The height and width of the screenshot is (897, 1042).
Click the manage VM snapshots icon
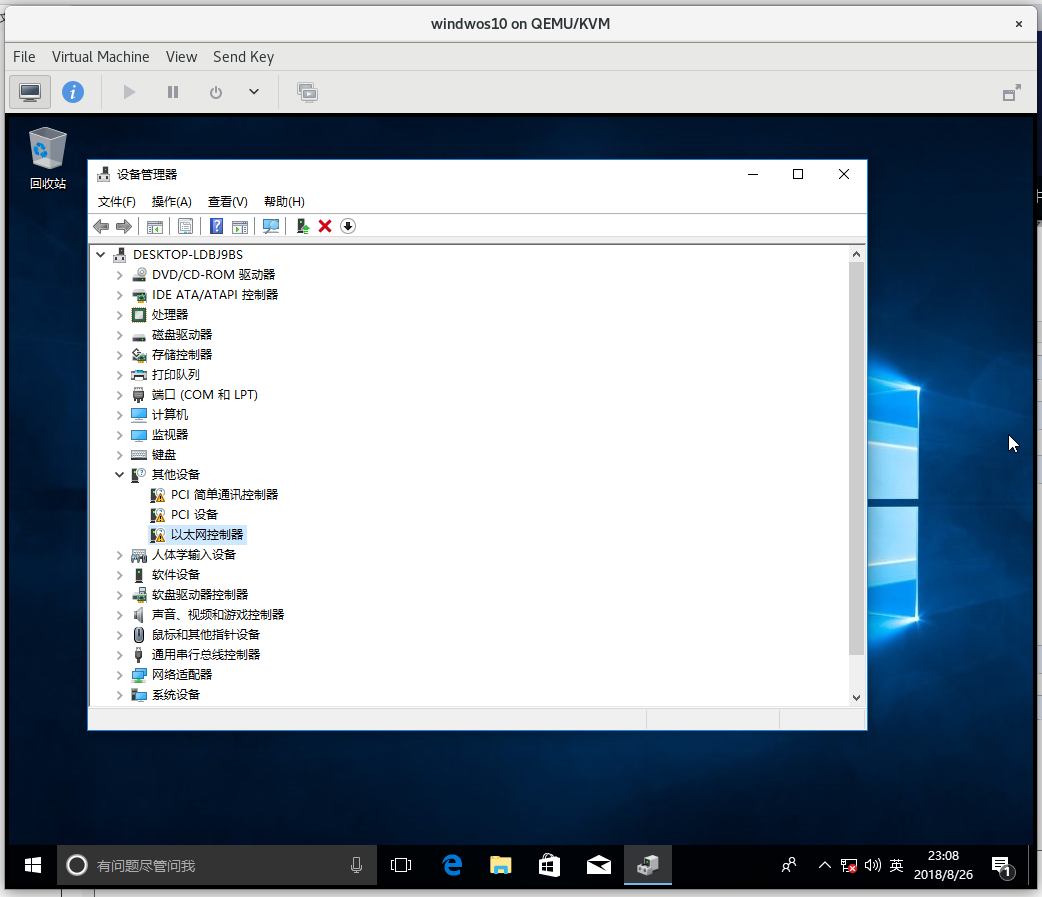(x=307, y=92)
